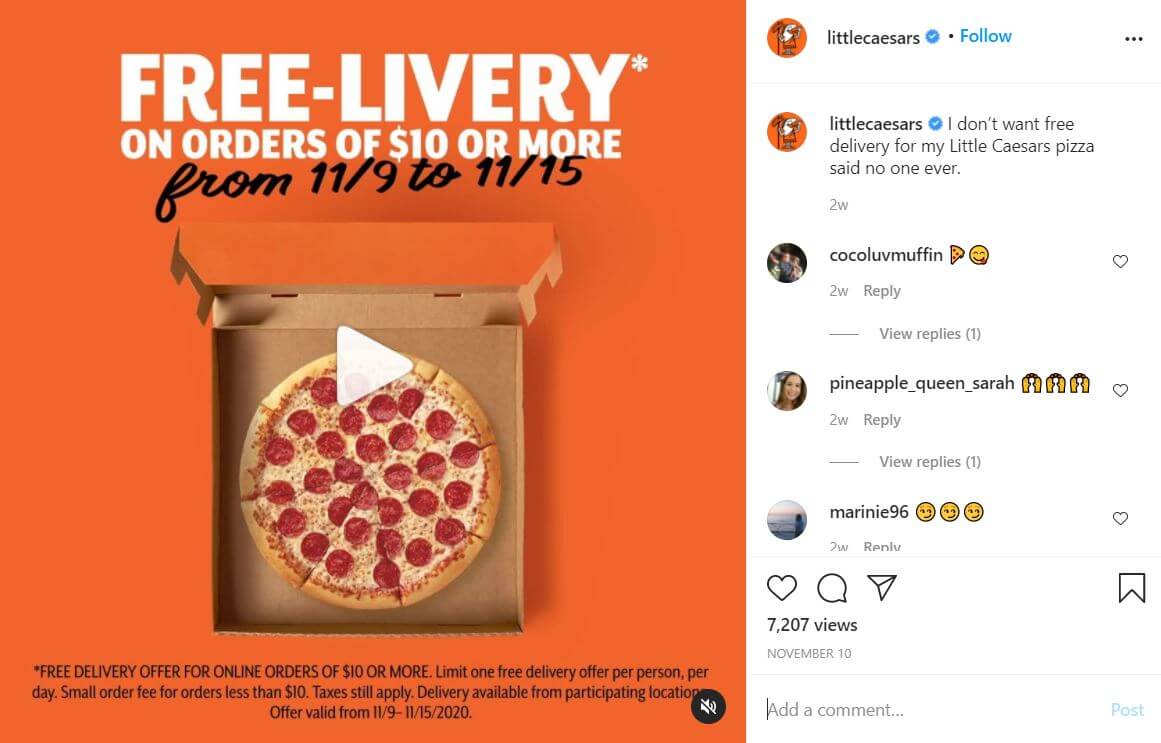Click littlecaesars profile picture in header
The height and width of the screenshot is (743, 1161).
pos(786,38)
